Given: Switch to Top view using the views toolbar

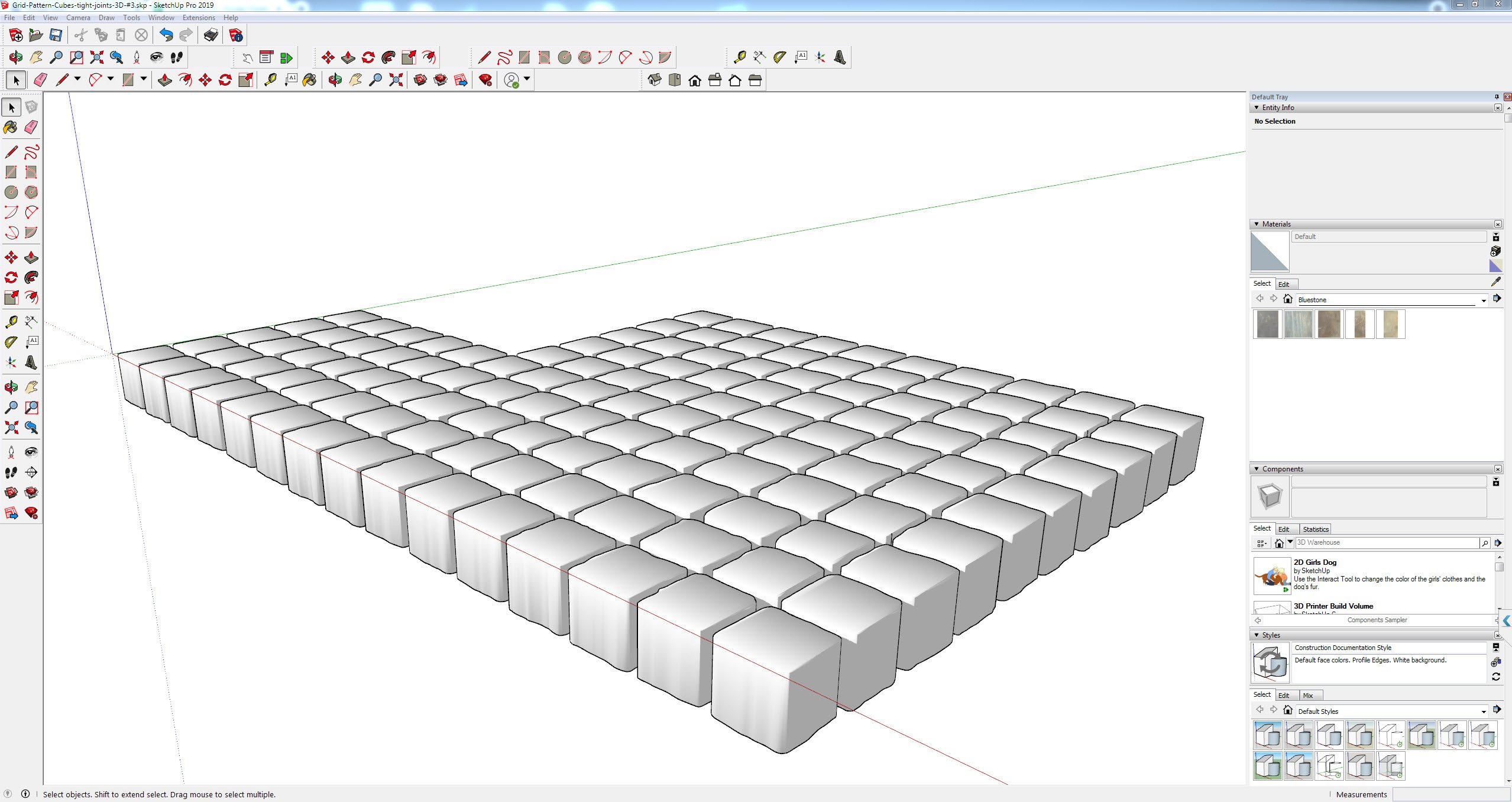Looking at the screenshot, I should pyautogui.click(x=674, y=80).
